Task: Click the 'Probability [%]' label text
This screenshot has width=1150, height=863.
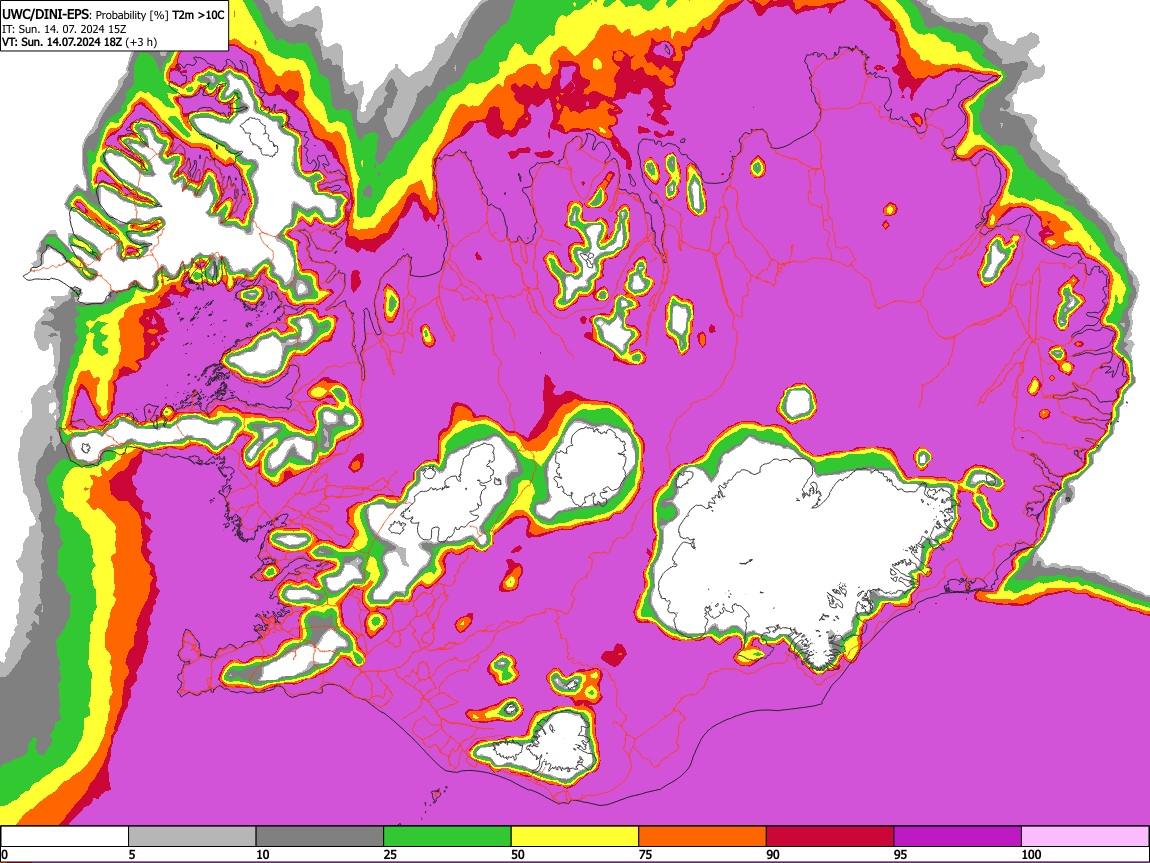Action: [132, 15]
